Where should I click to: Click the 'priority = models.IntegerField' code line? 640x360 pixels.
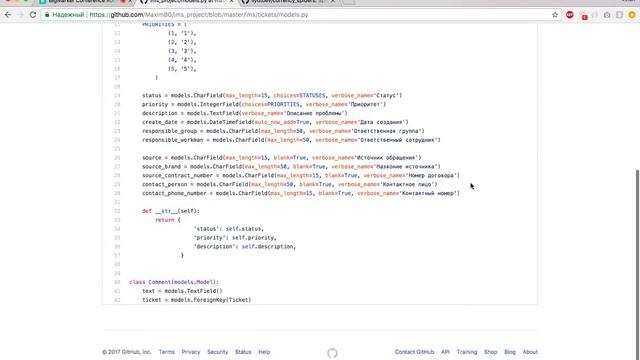tap(264, 104)
